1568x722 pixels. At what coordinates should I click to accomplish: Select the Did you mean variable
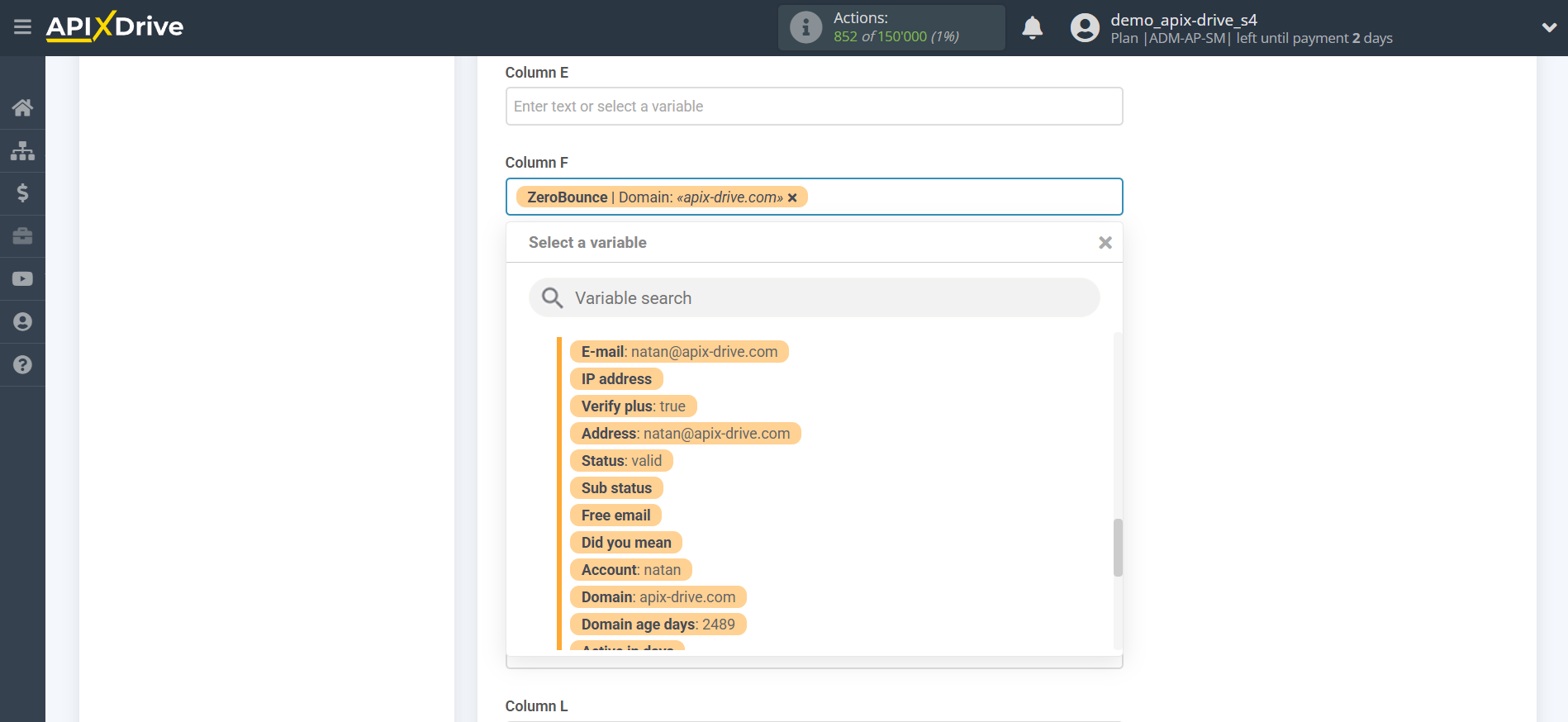(625, 543)
